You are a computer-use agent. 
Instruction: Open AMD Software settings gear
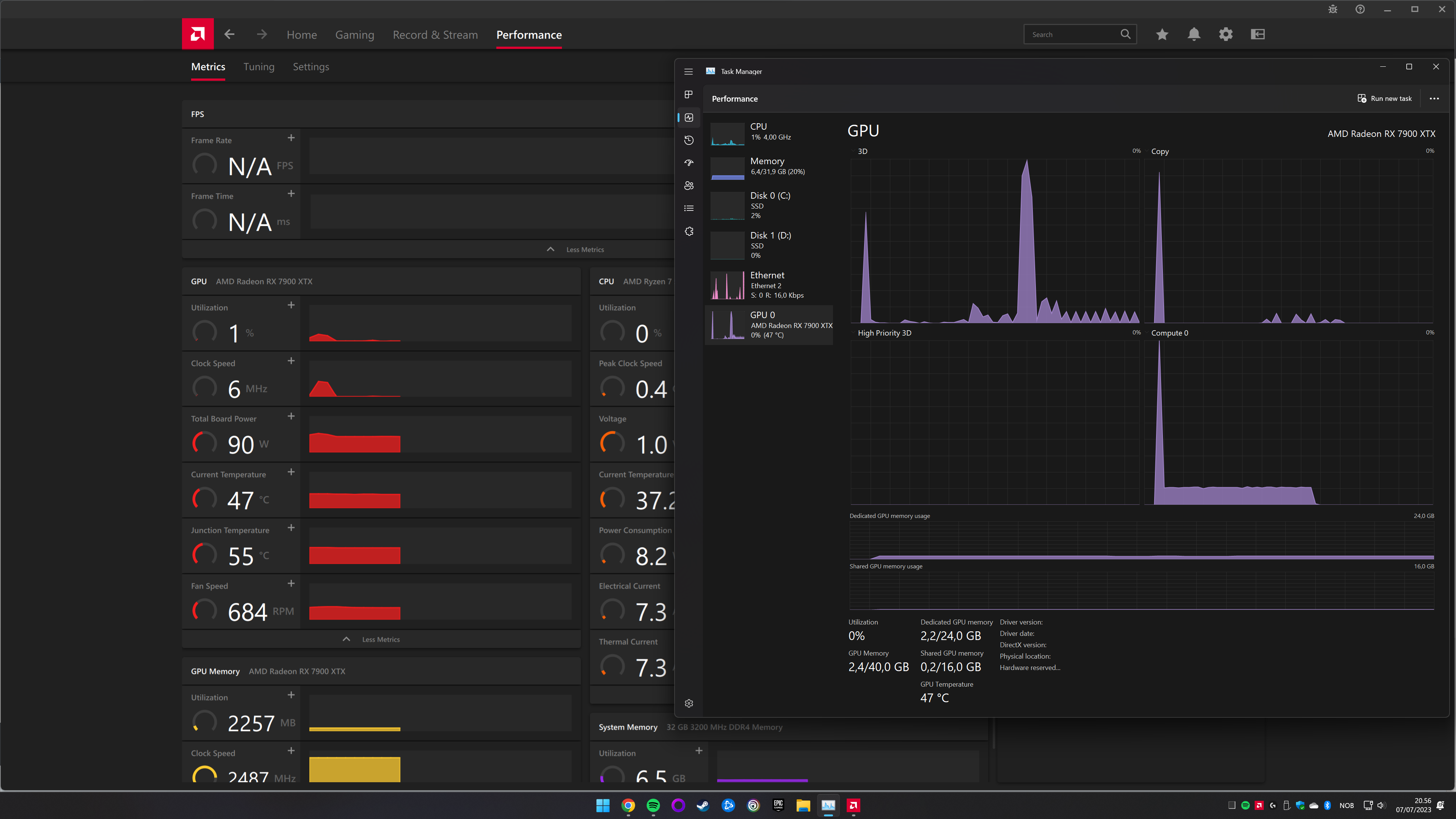[x=1226, y=35]
